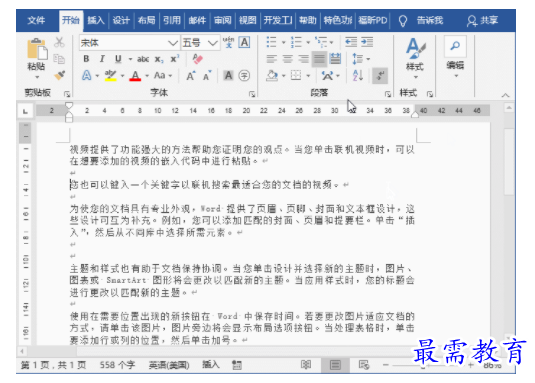Click page indicator 第 1 页, 共 1 页

click(x=54, y=365)
